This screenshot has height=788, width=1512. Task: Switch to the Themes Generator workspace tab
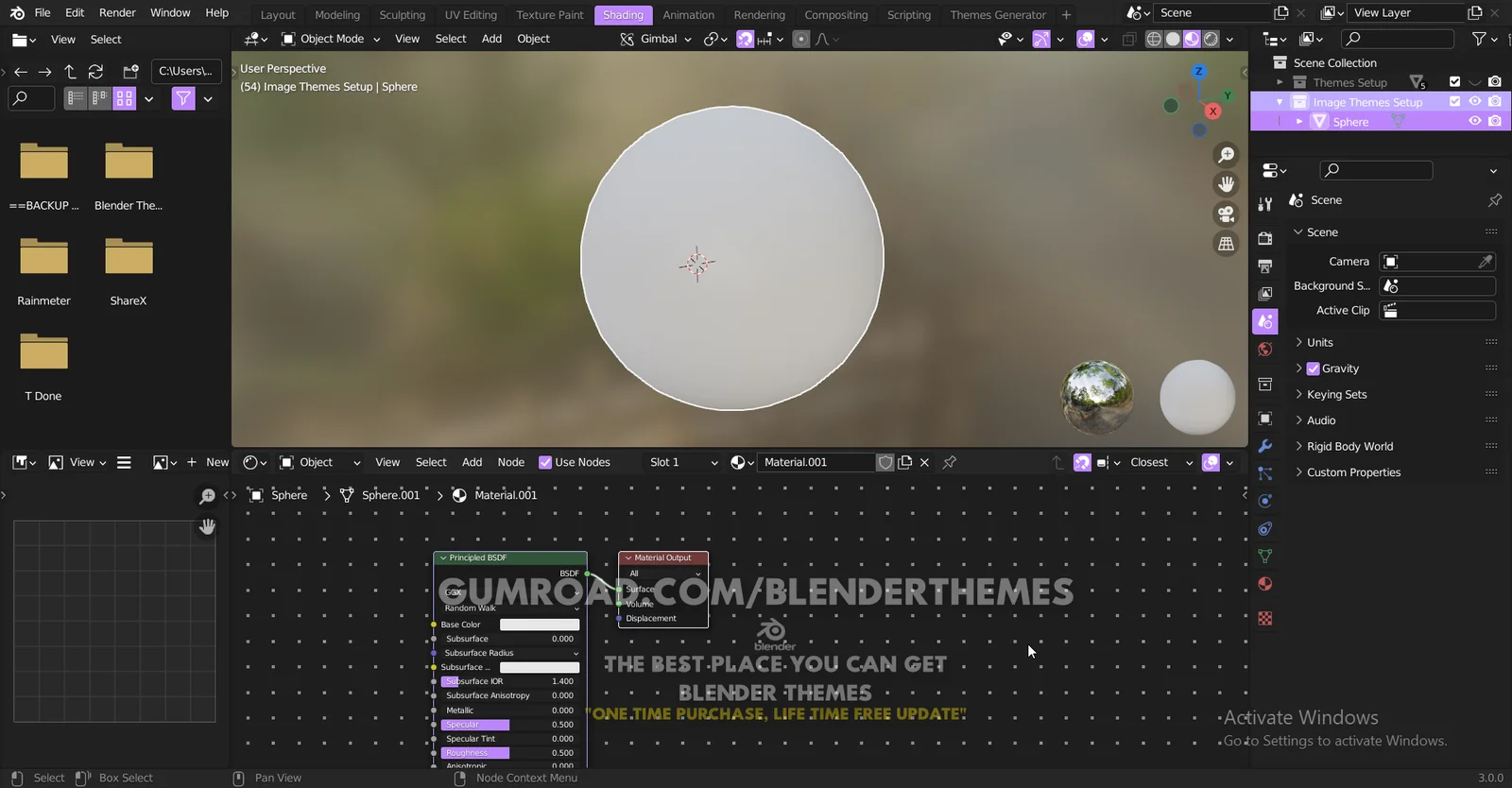point(998,15)
